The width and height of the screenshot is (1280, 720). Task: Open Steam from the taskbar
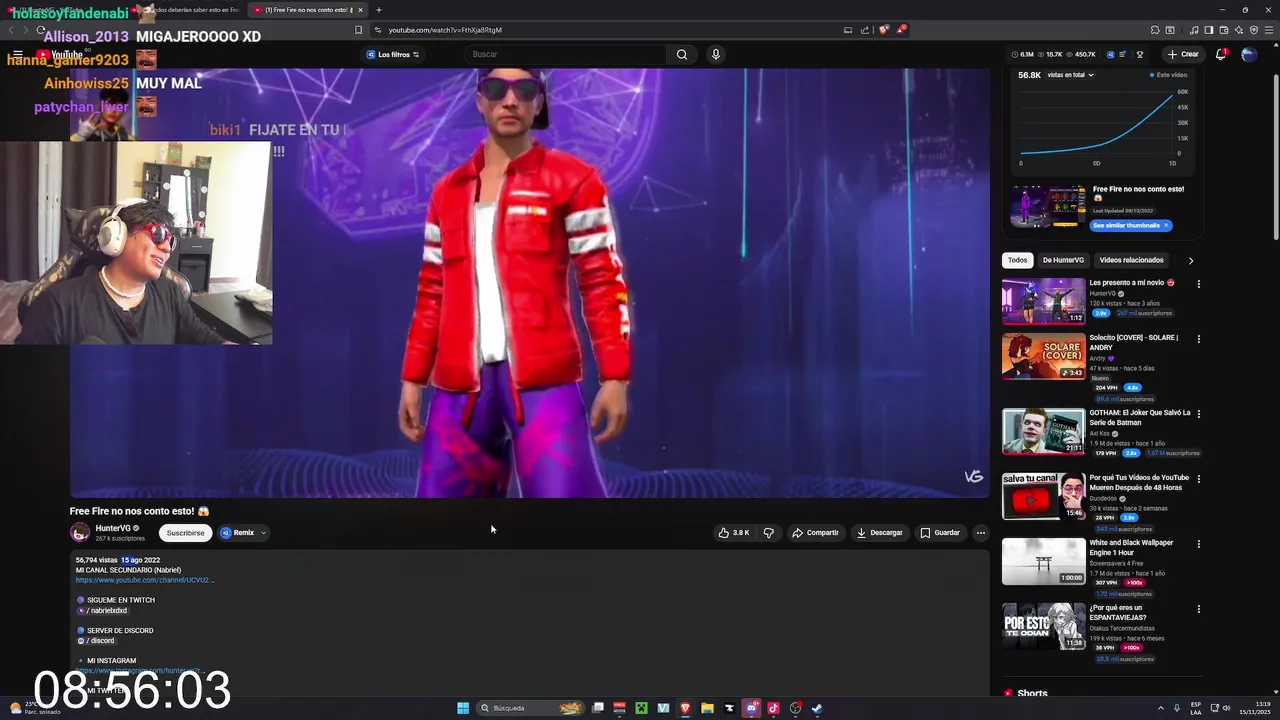(817, 708)
